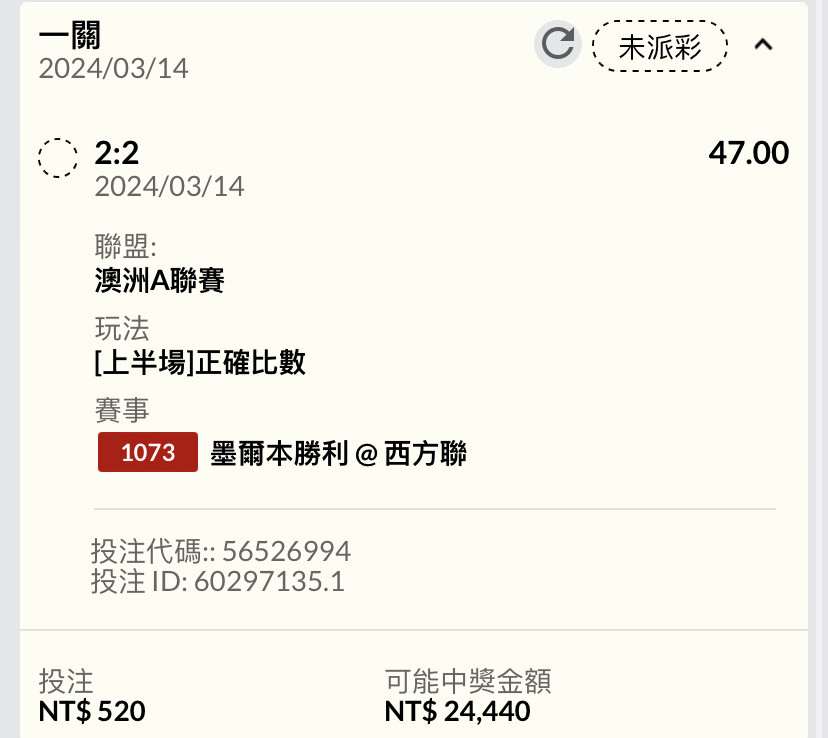Click the 賽事 section label
828x738 pixels.
pos(122,410)
